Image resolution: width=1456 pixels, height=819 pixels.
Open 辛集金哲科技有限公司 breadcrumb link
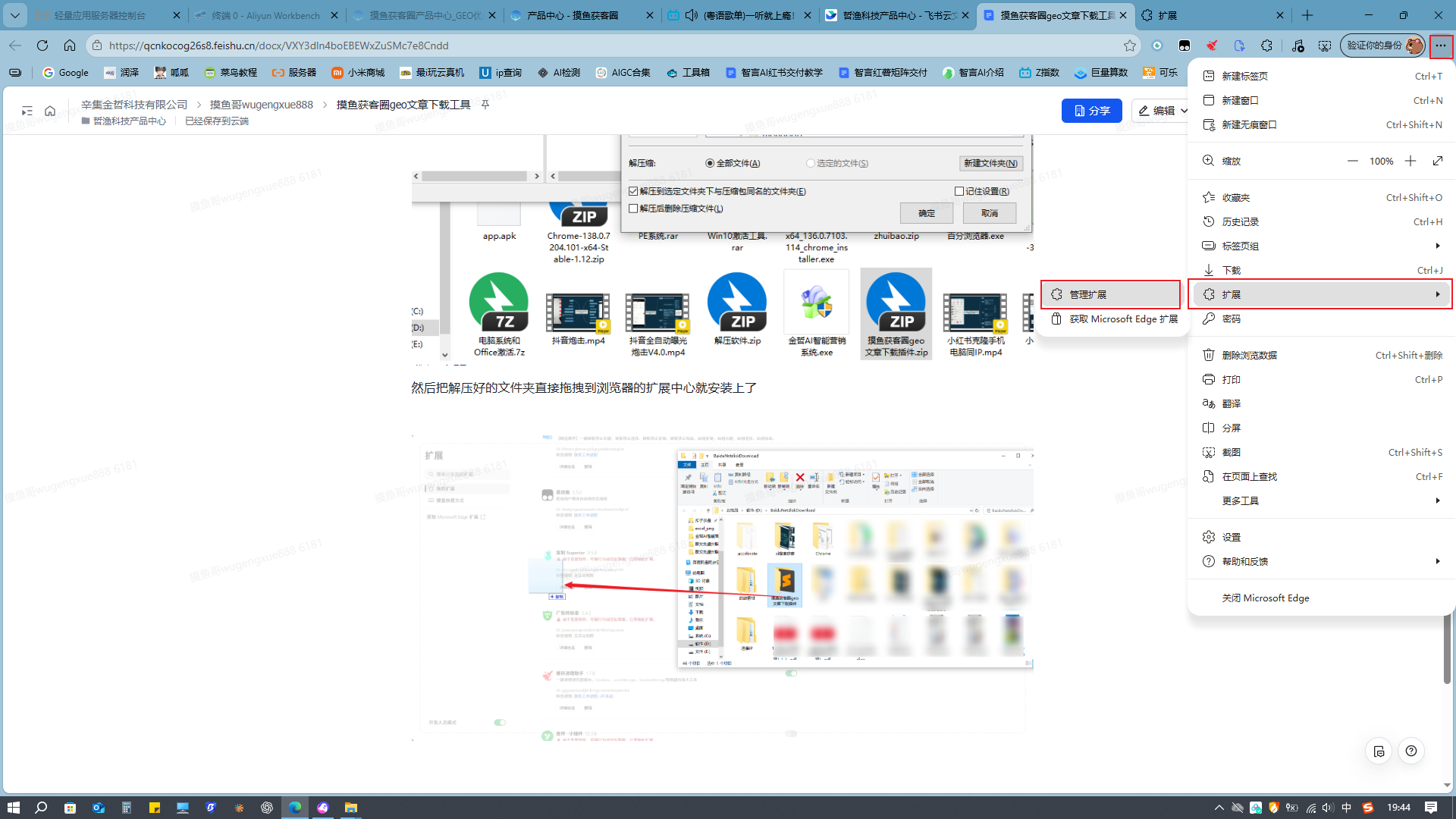[x=134, y=105]
